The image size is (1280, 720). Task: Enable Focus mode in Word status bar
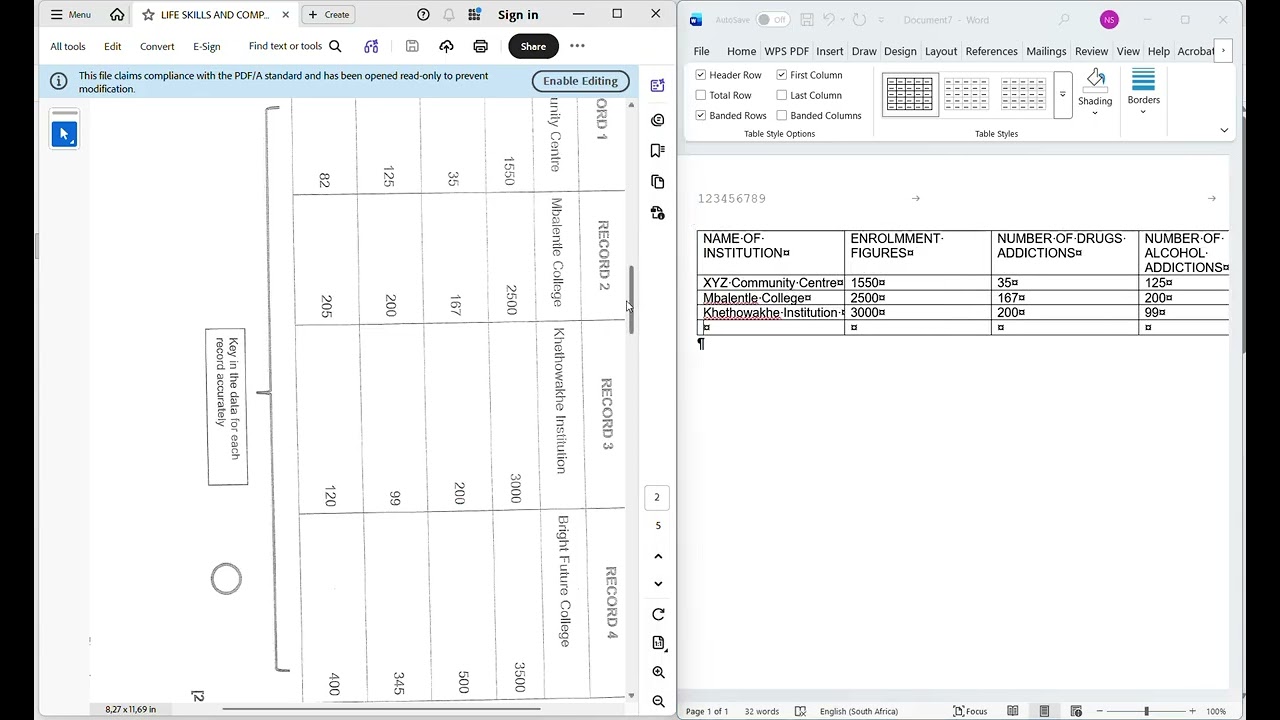970,711
